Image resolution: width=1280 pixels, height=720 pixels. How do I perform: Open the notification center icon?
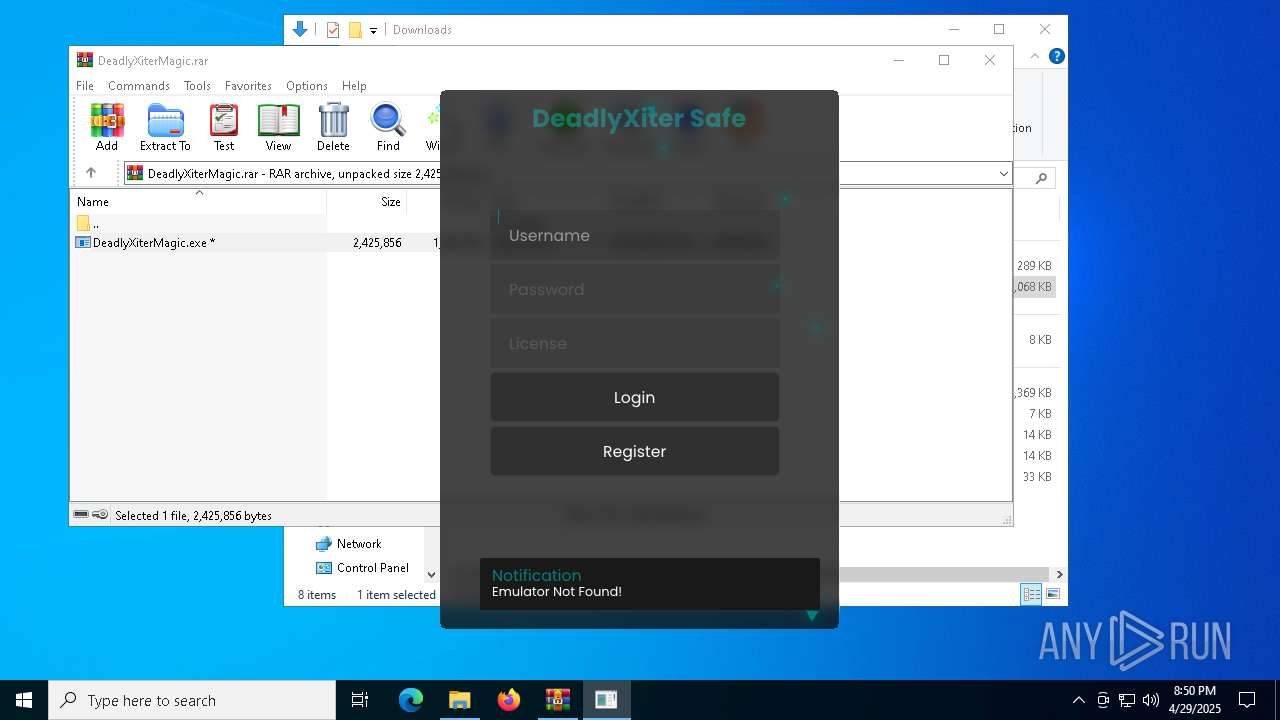(x=1247, y=700)
